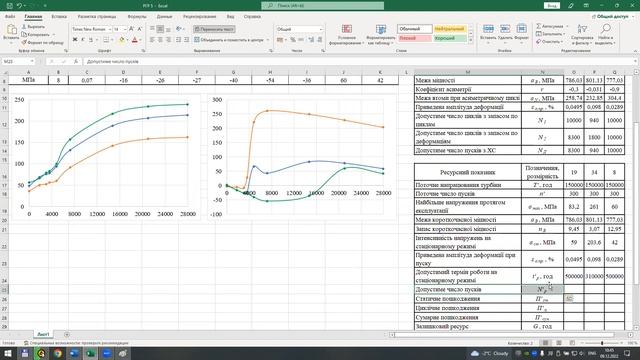Click Decrease Decimal icon
This screenshot has height=360, width=640.
[319, 40]
